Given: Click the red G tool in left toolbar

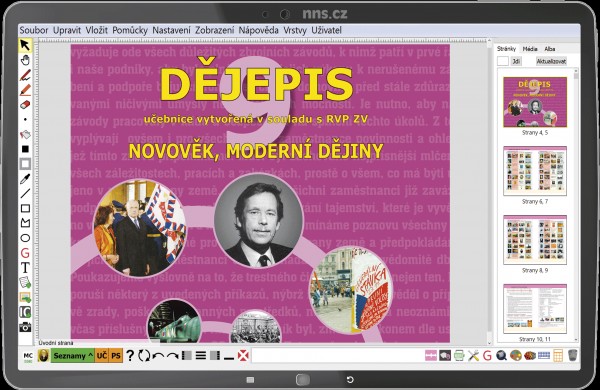Looking at the screenshot, I should click(x=25, y=253).
